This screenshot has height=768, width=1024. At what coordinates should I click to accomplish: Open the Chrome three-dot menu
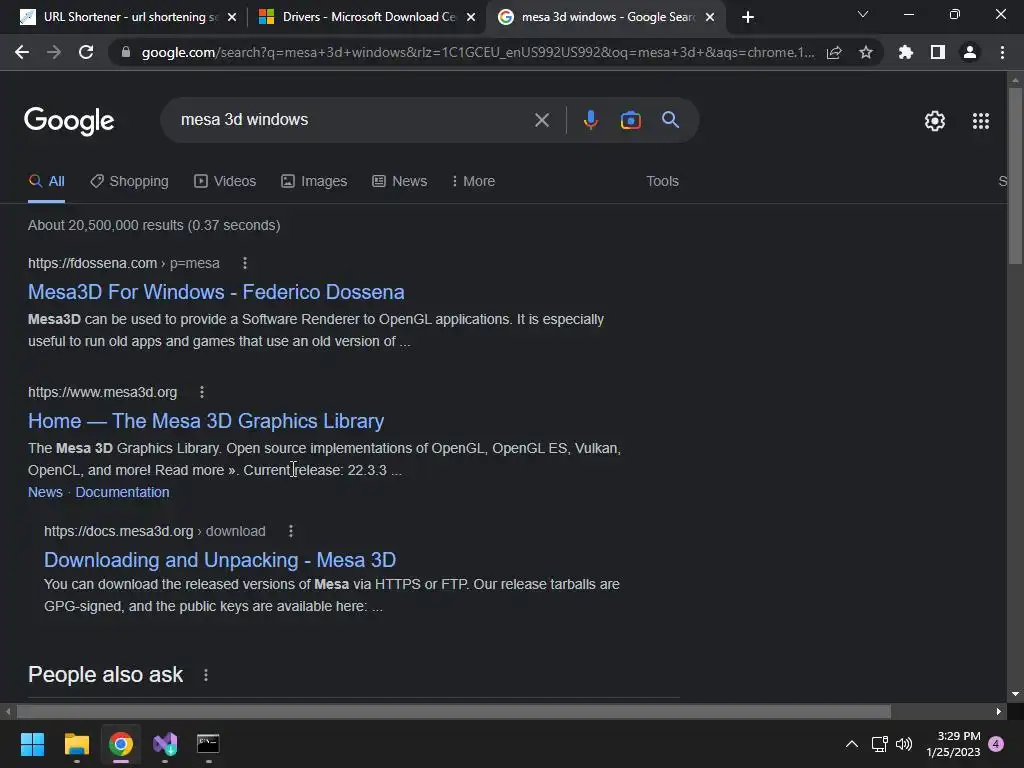point(1002,52)
